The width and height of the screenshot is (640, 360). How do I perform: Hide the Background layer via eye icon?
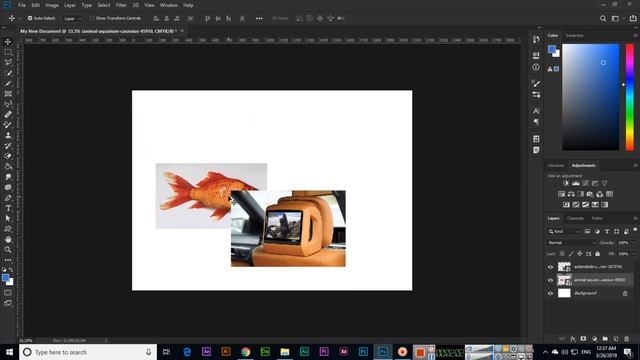click(550, 293)
